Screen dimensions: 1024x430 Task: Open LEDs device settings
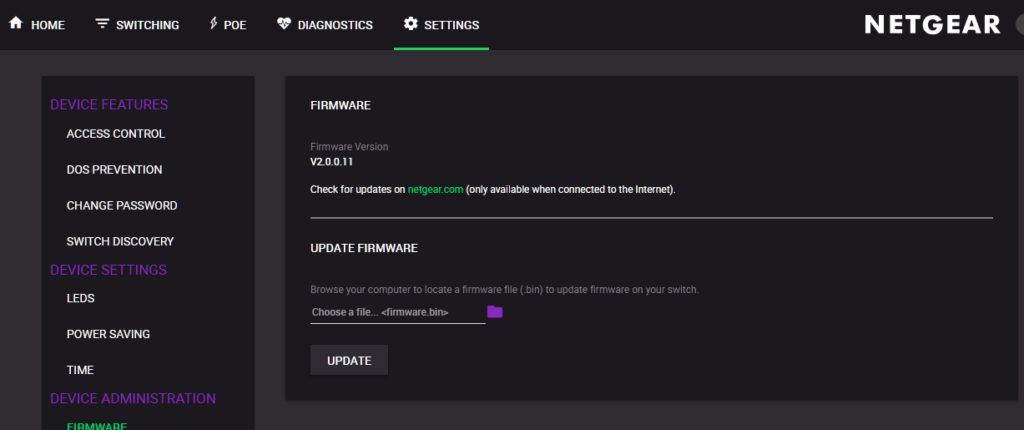point(80,299)
